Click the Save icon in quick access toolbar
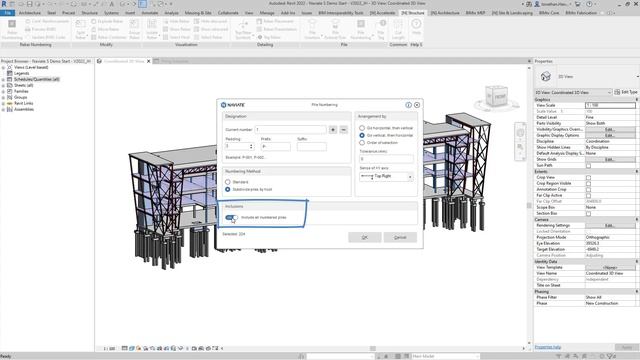Viewport: 640px width, 360px height. coord(29,4)
